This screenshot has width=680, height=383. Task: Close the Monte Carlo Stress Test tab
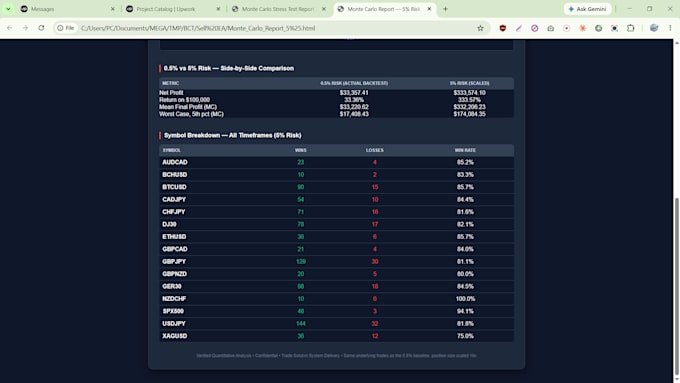[324, 9]
